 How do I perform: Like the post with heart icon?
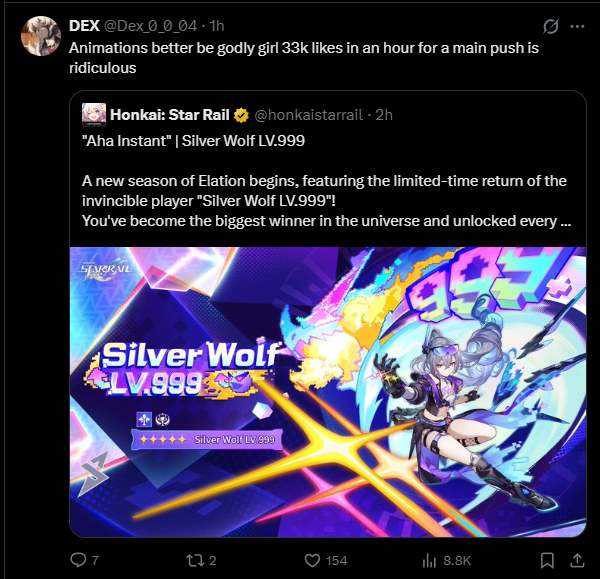(x=312, y=561)
